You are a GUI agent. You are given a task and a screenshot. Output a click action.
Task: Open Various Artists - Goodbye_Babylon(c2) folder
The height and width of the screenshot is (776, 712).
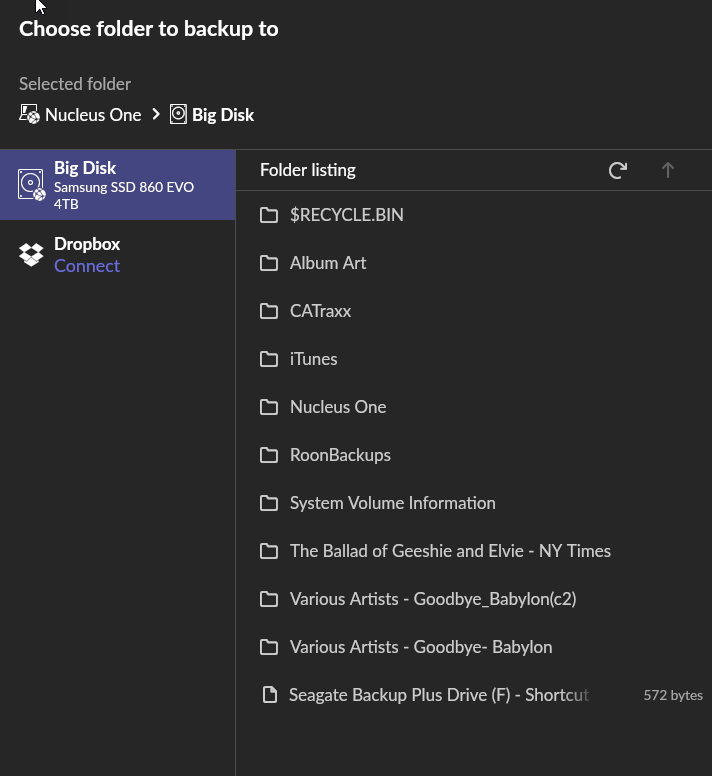click(432, 599)
